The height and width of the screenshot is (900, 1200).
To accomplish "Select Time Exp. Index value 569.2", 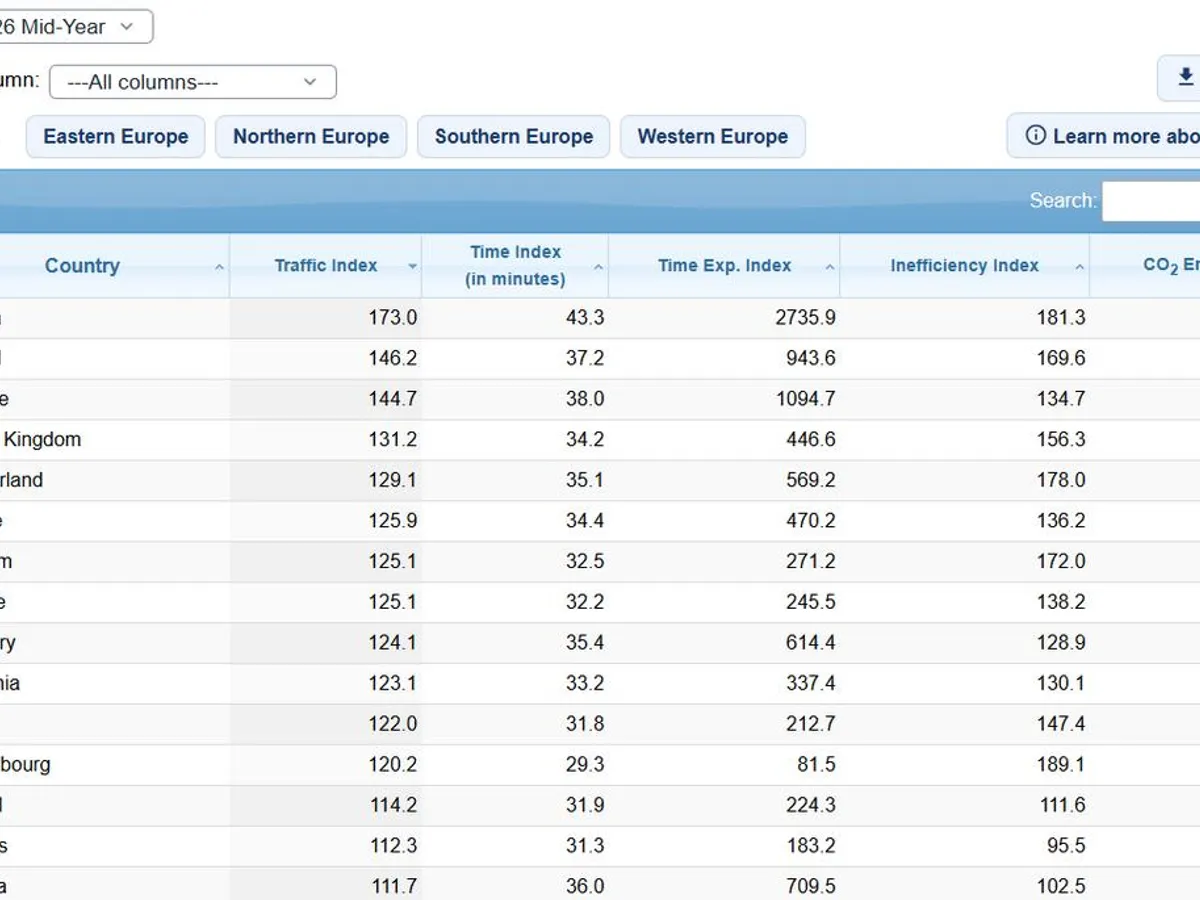I will (811, 480).
